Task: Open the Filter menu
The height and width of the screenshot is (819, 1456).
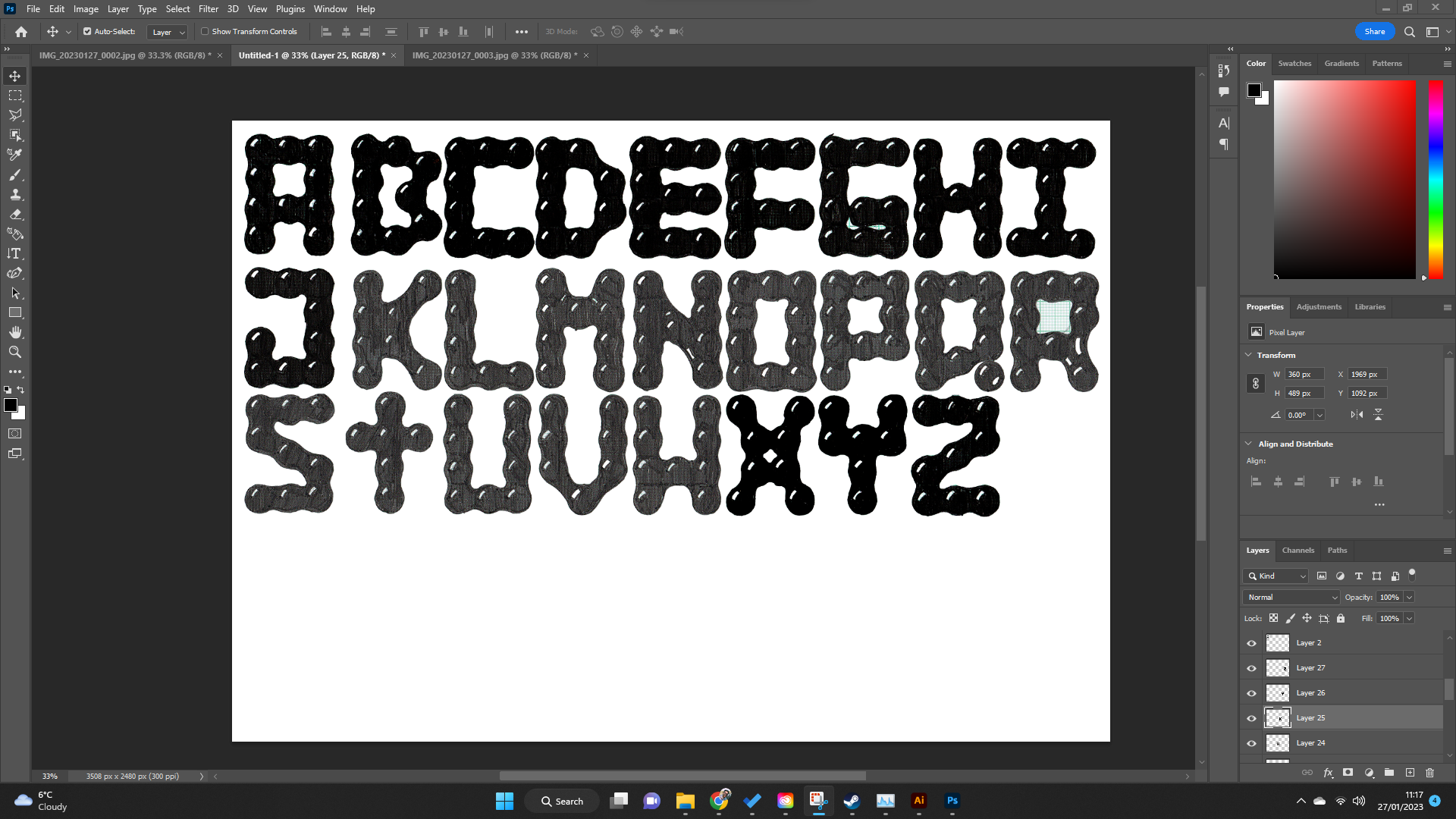Action: point(209,8)
